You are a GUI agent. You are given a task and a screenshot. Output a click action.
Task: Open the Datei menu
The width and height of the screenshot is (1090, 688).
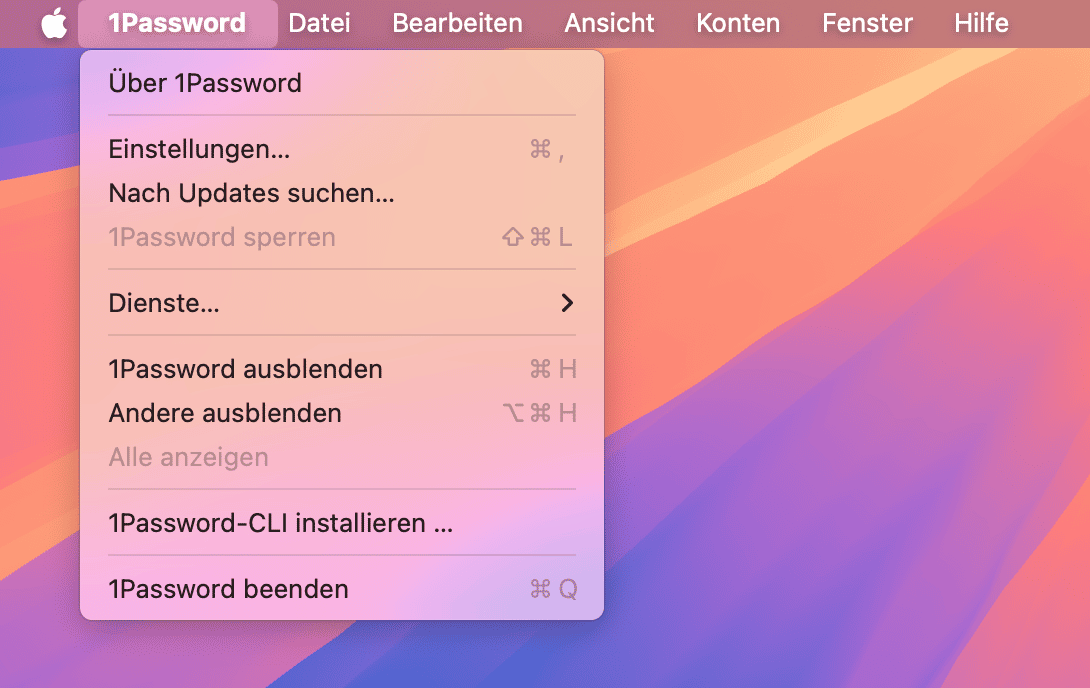(319, 23)
